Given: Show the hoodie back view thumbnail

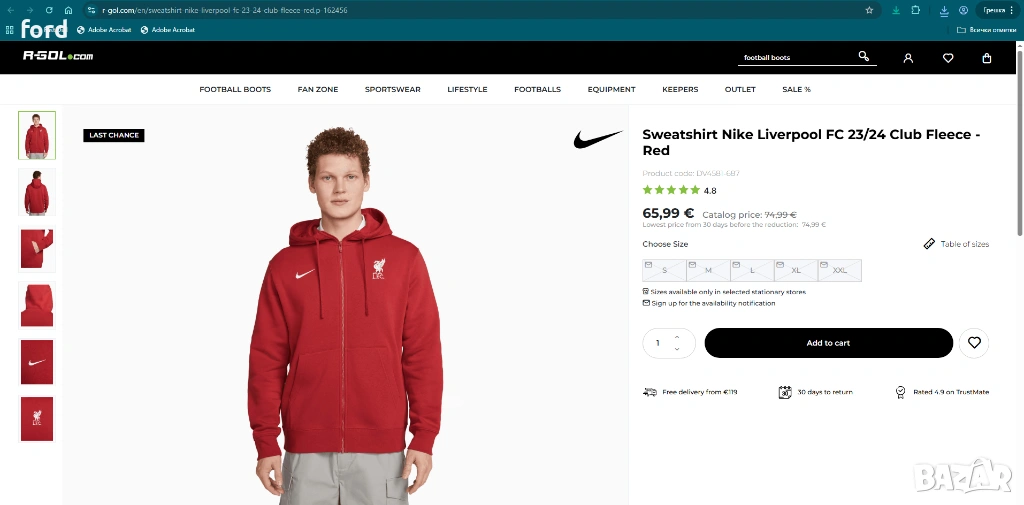Looking at the screenshot, I should tap(37, 192).
